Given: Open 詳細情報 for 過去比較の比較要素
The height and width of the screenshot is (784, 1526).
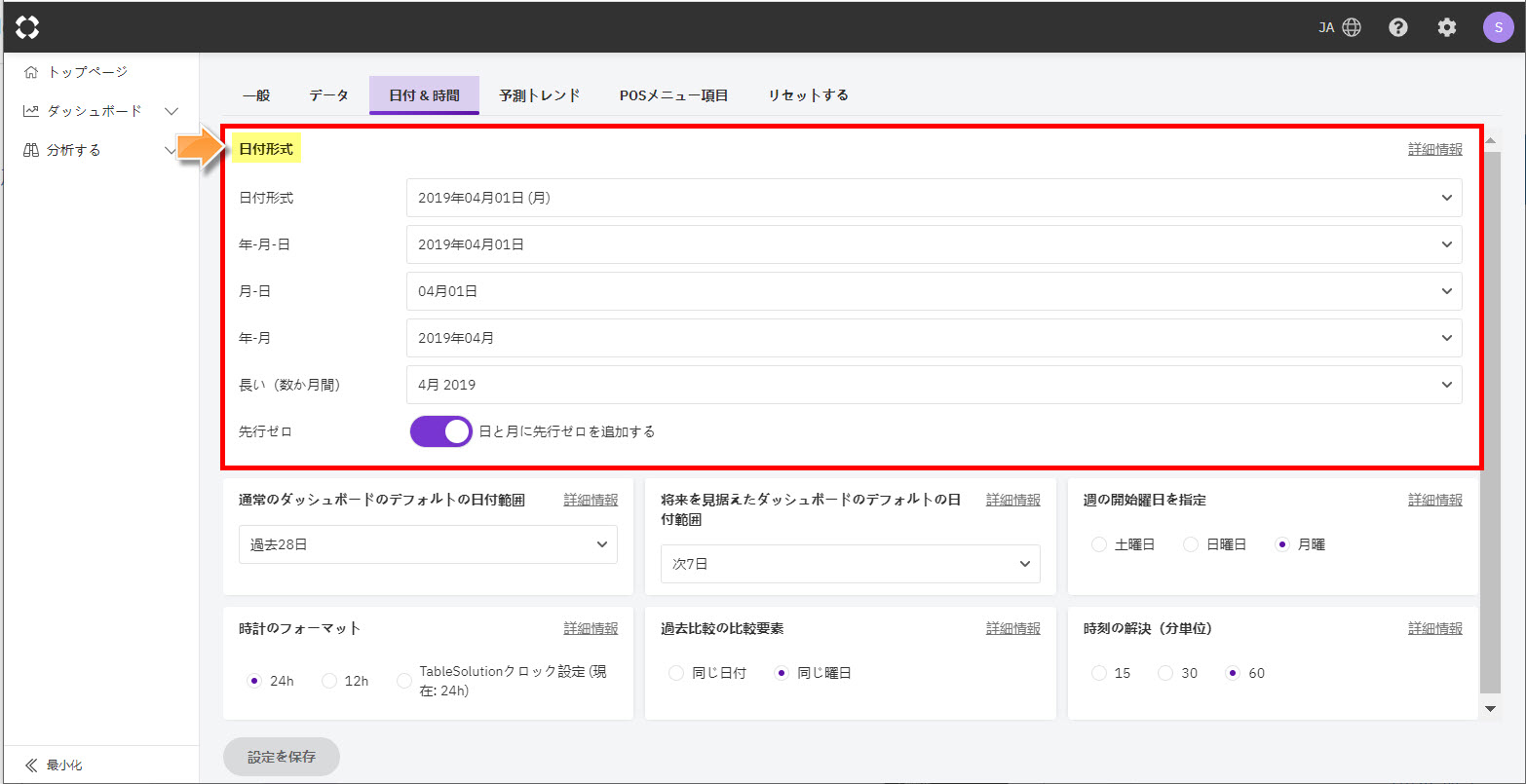Looking at the screenshot, I should 1013,628.
